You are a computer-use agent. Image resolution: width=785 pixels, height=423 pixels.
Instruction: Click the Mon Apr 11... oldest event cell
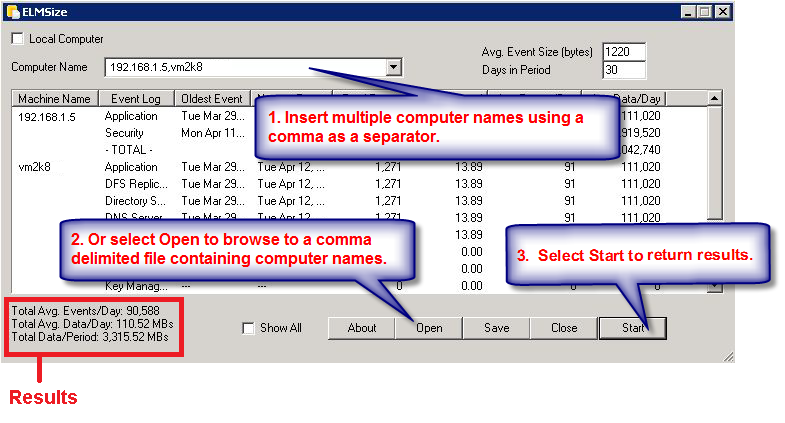point(213,133)
